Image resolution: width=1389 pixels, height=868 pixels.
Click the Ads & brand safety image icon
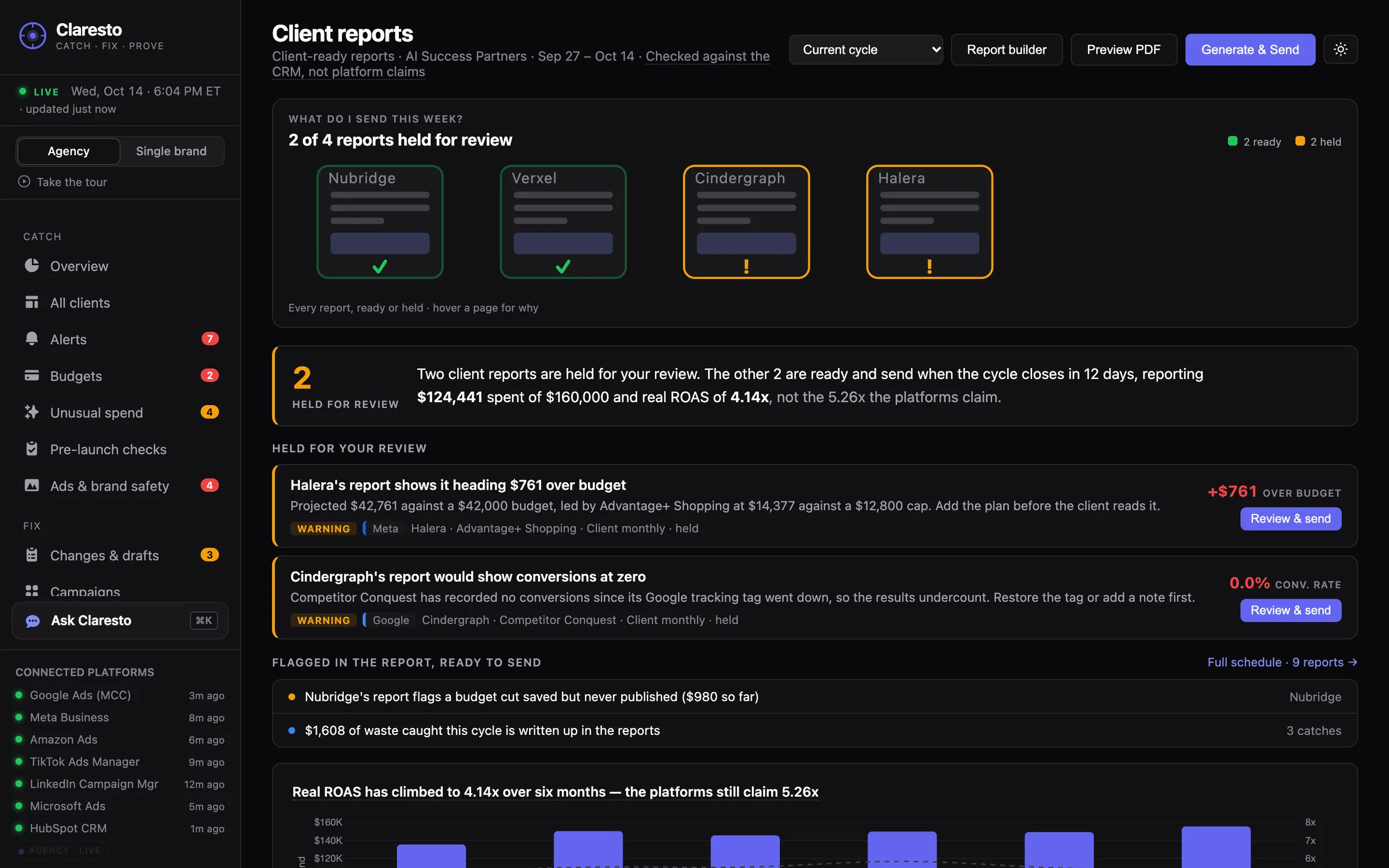click(32, 486)
